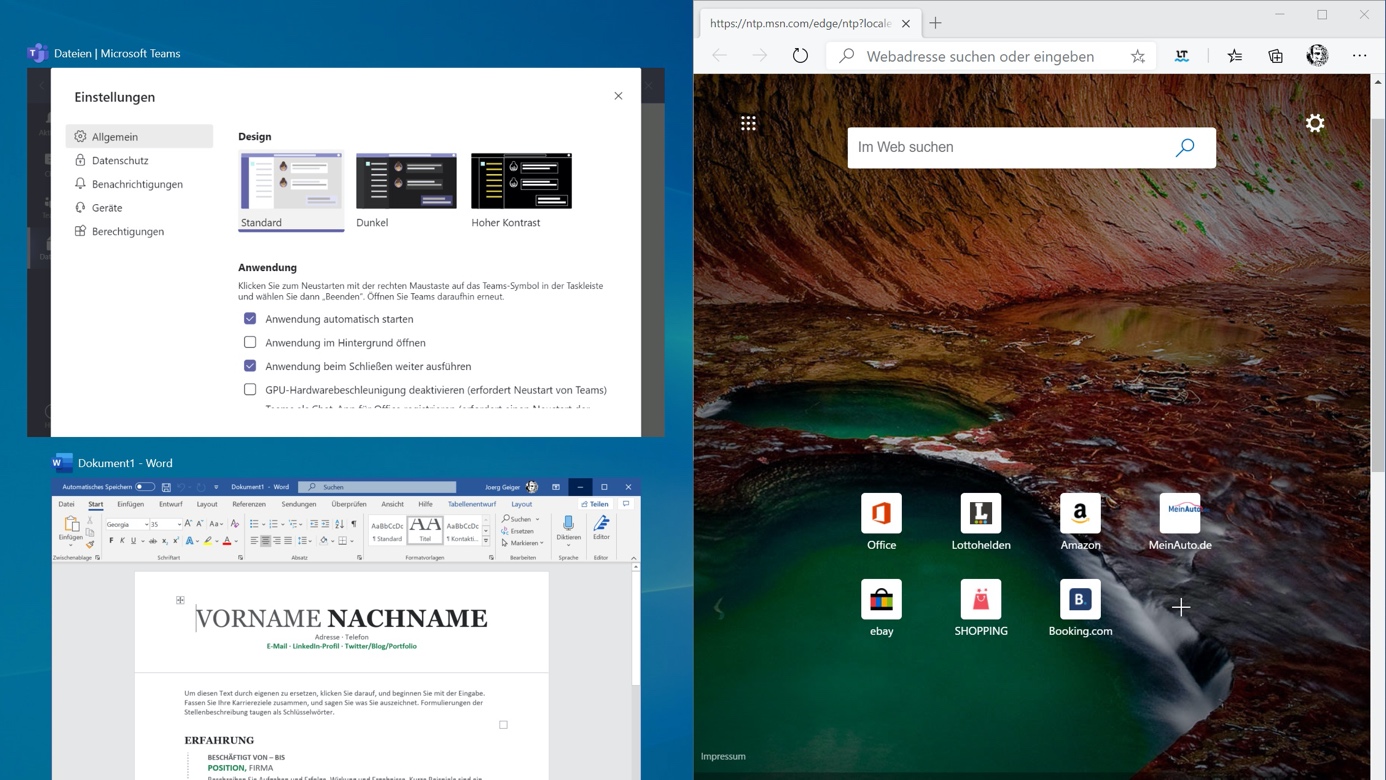Click the Impressum link on new tab

[x=723, y=757]
